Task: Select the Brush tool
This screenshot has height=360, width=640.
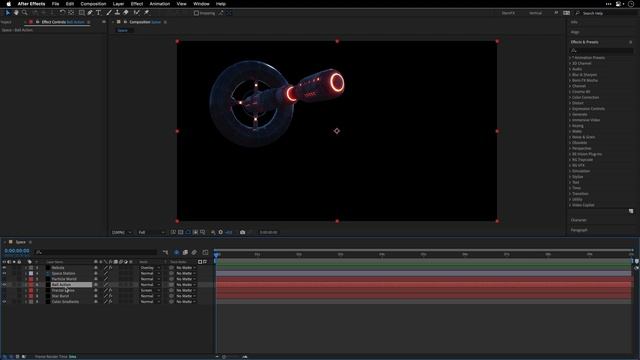Action: [x=109, y=13]
